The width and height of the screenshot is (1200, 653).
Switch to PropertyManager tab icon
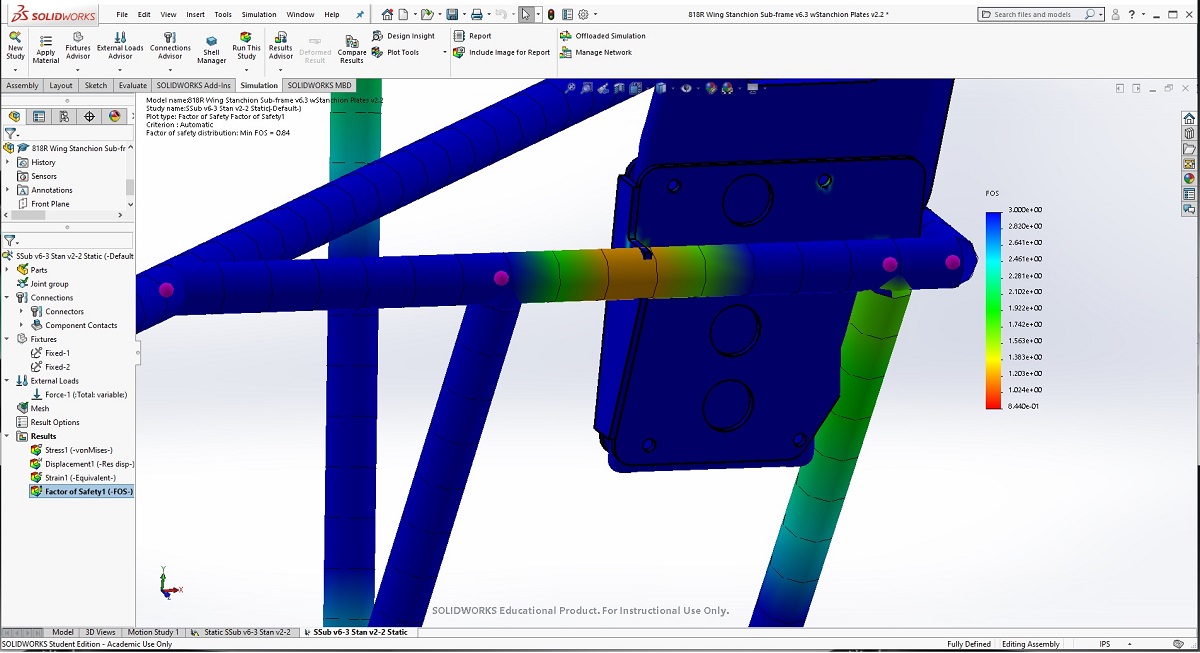click(x=39, y=116)
